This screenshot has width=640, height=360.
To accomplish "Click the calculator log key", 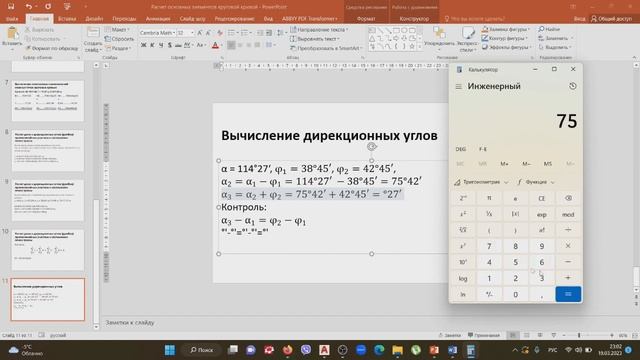I will (463, 278).
